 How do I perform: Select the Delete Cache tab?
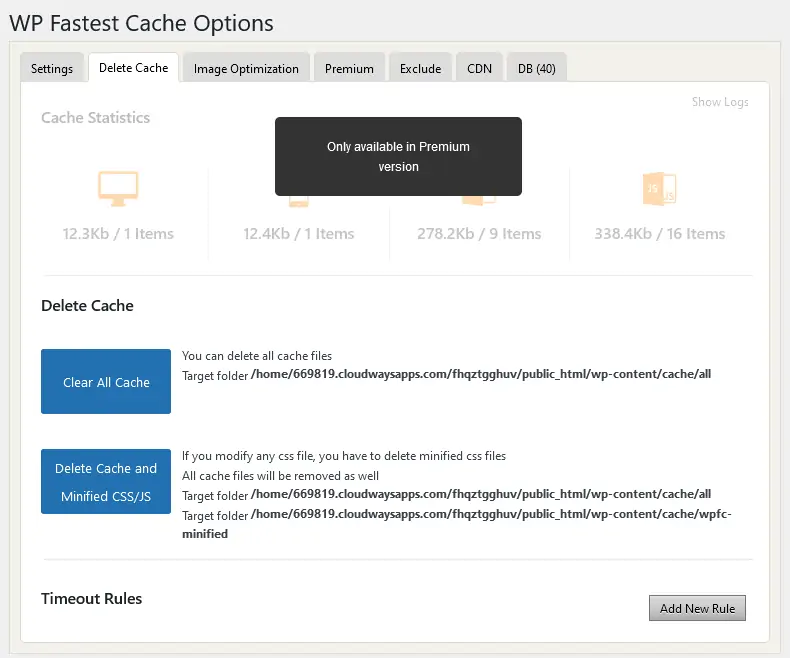pyautogui.click(x=134, y=68)
